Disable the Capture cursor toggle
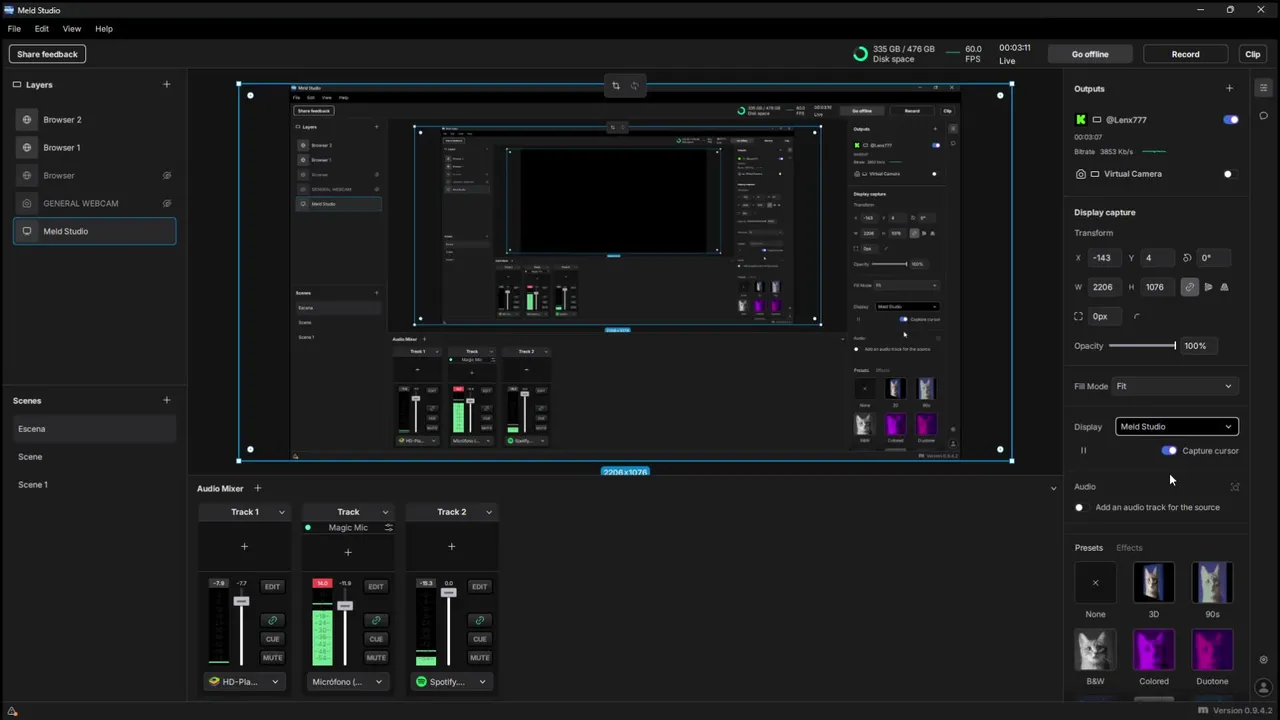 (x=1169, y=451)
